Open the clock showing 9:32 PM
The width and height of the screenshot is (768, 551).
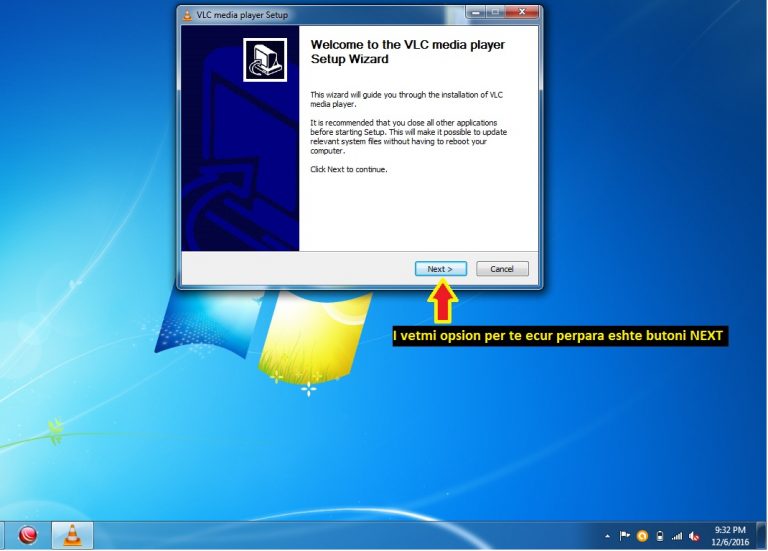coord(730,536)
